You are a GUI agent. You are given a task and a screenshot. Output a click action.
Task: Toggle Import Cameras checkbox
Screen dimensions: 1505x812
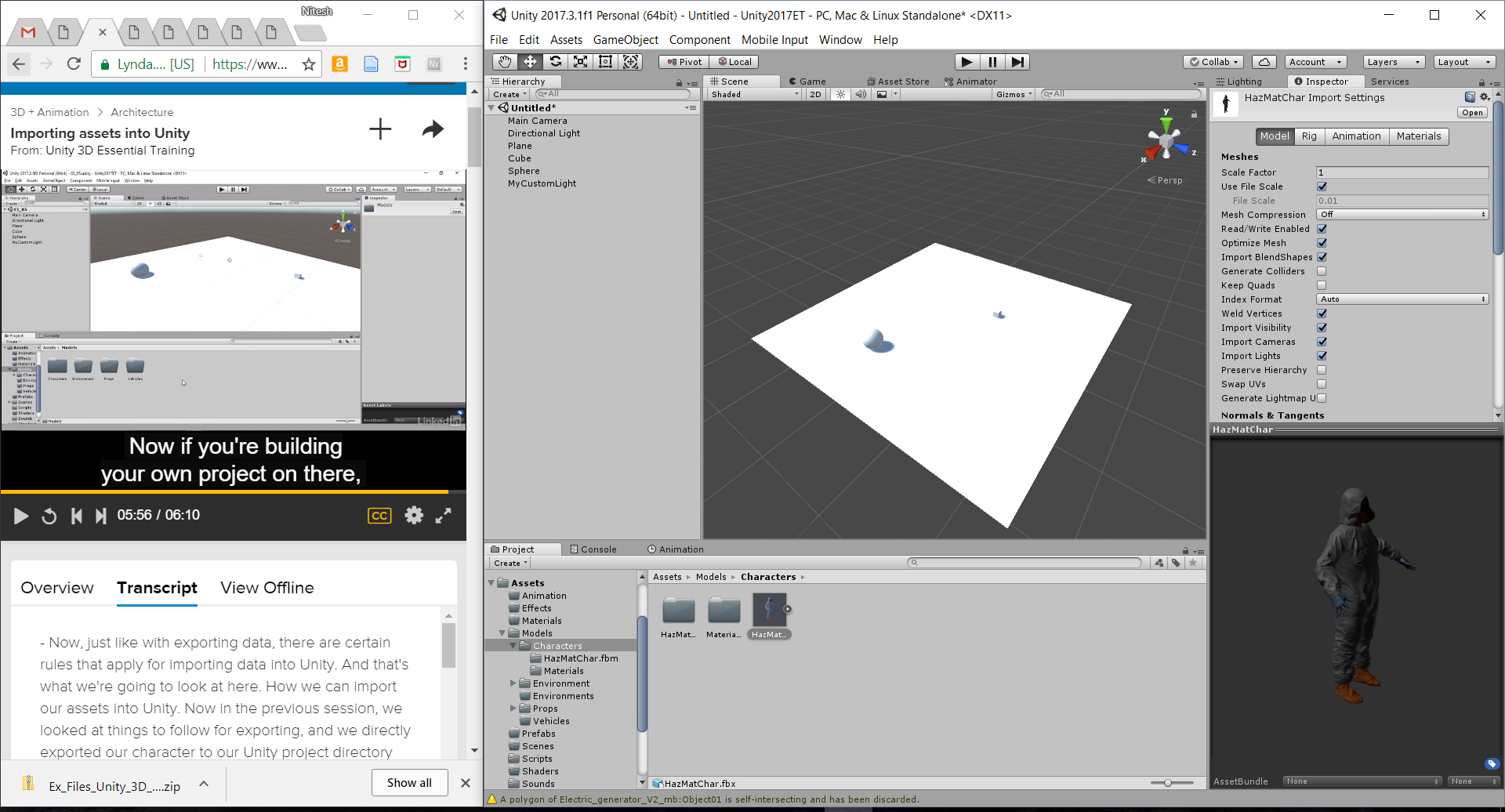coord(1322,342)
